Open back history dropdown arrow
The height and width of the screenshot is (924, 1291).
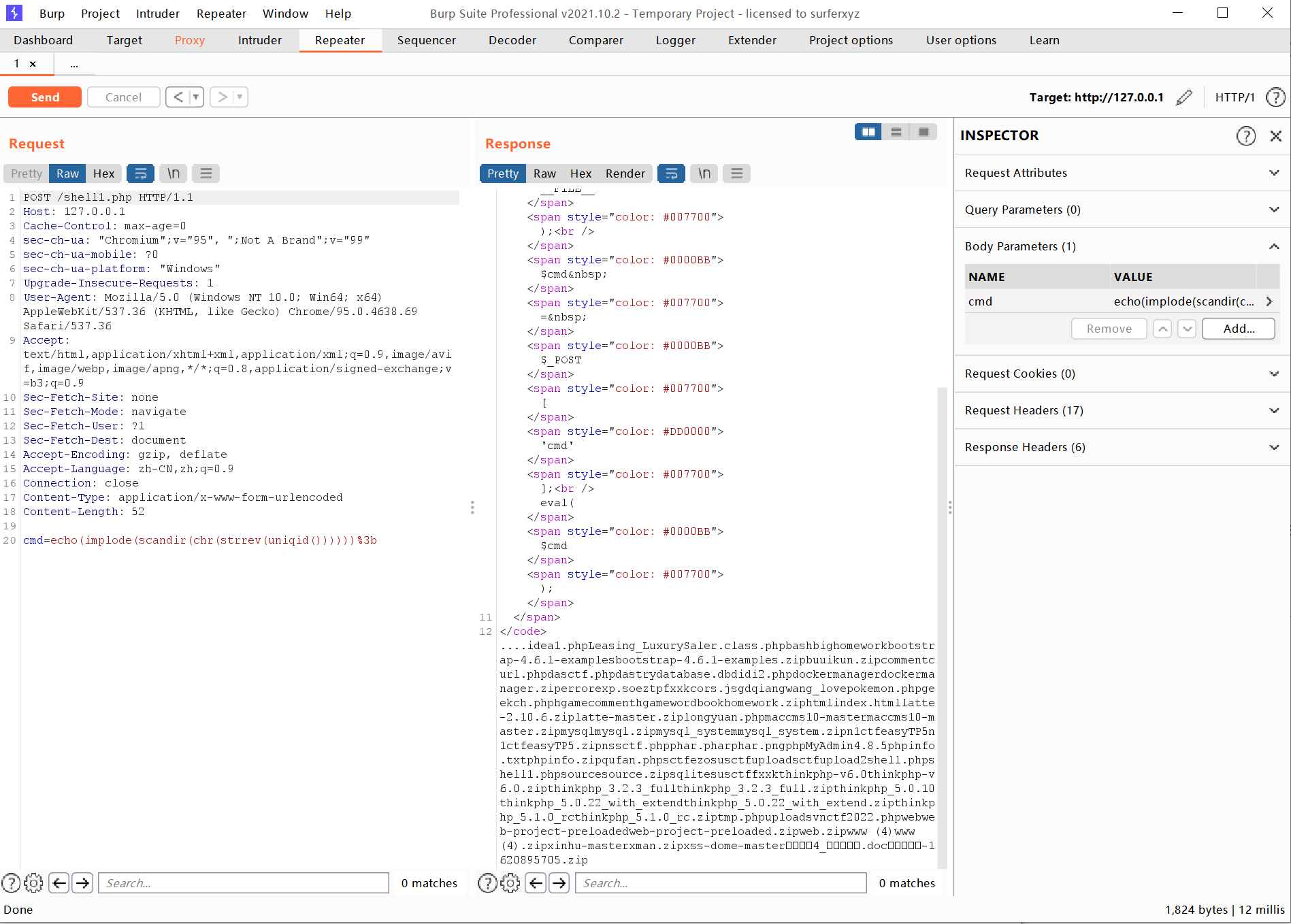tap(196, 97)
